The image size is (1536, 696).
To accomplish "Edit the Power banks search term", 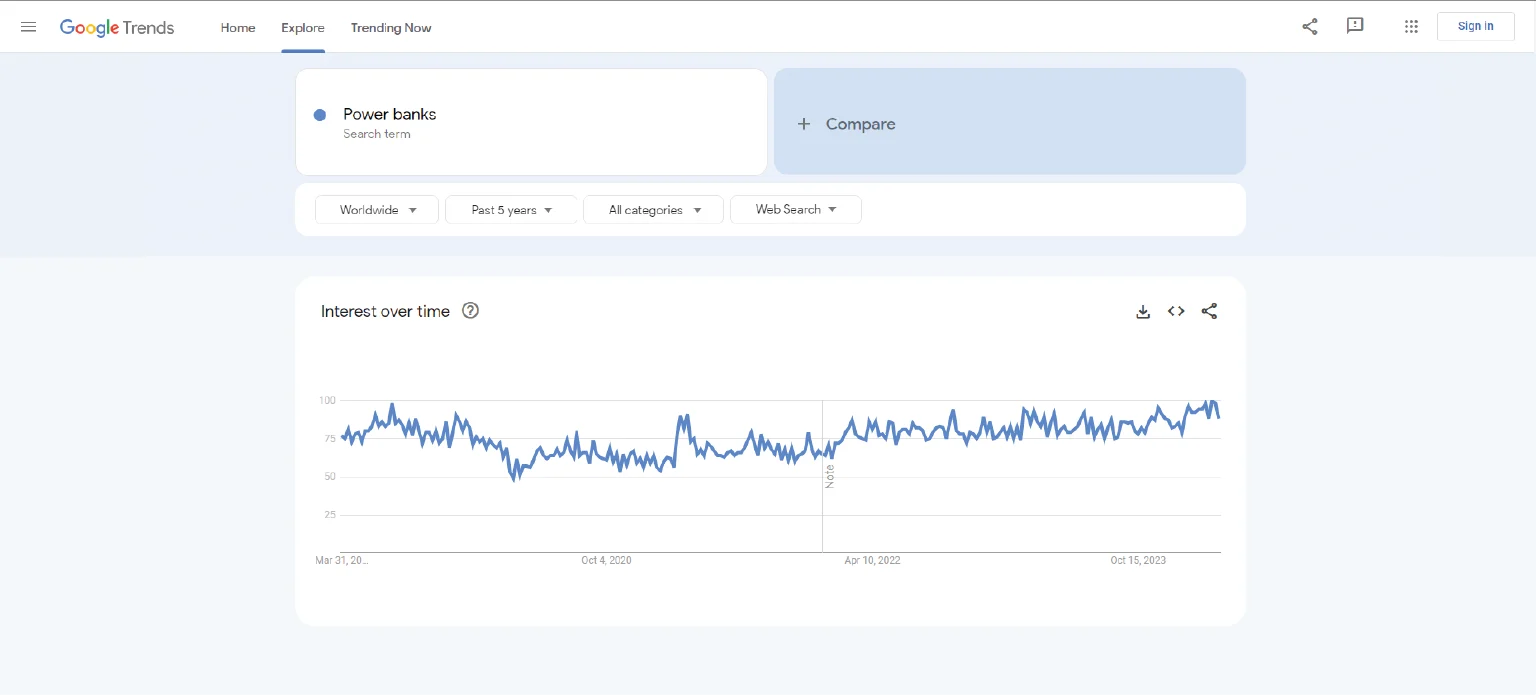I will [x=389, y=115].
